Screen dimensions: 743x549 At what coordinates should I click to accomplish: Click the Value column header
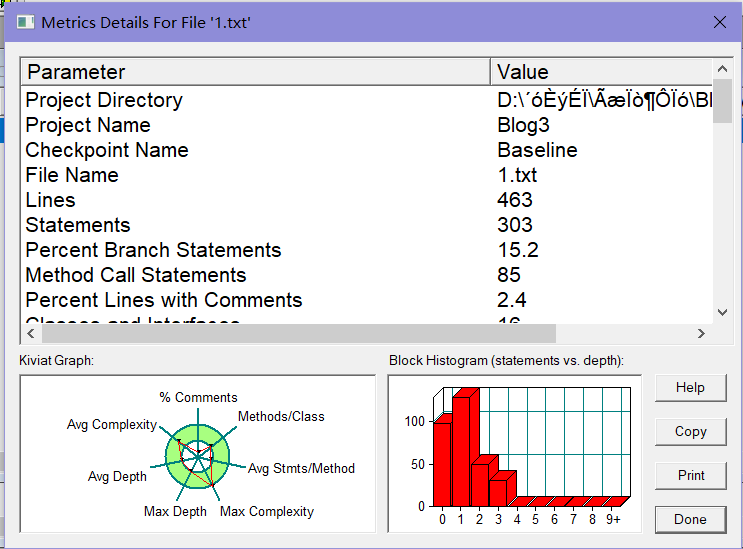602,72
